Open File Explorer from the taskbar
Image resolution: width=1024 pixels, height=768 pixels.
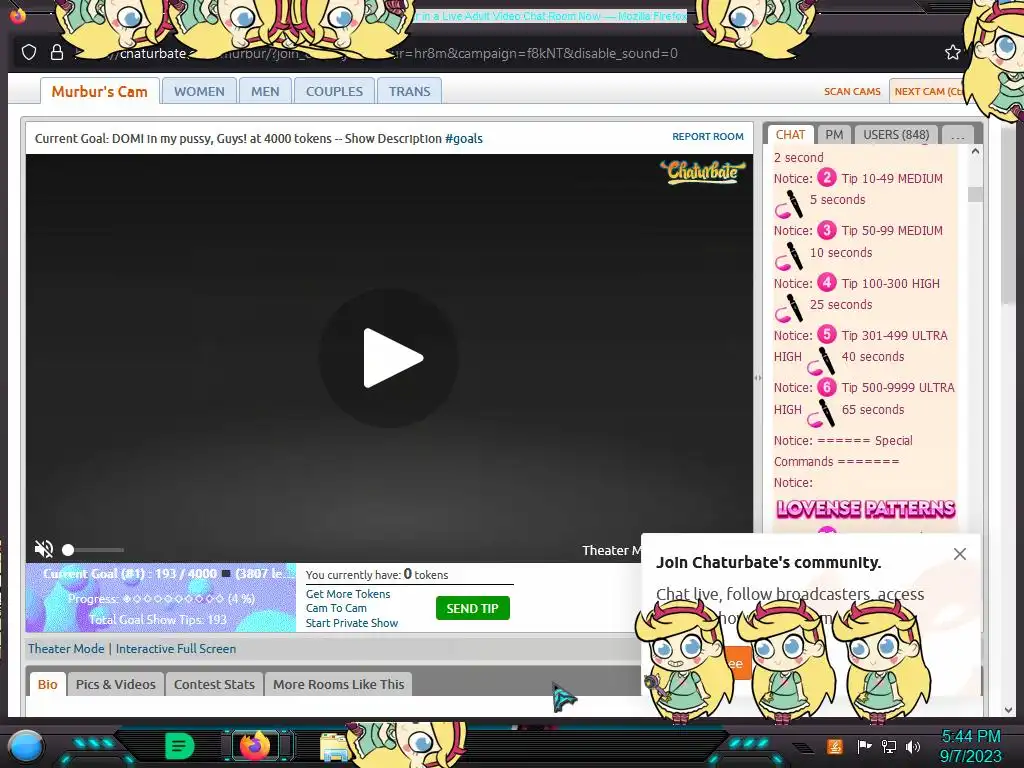pos(334,747)
